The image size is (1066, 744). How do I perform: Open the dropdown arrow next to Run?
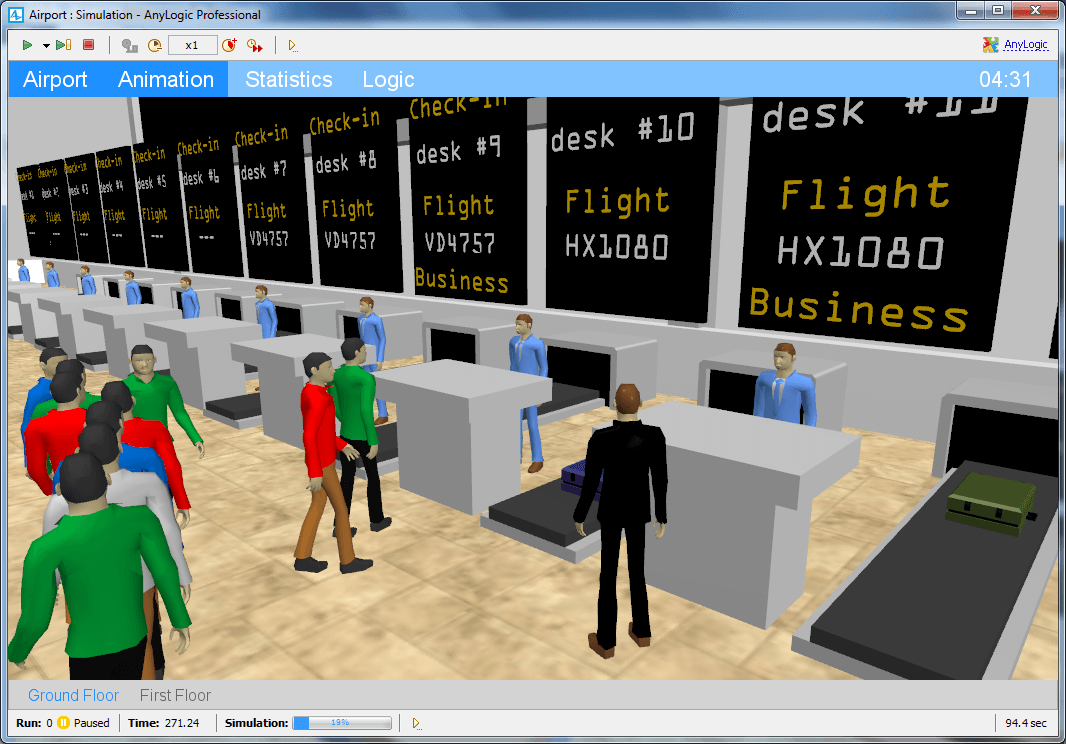pyautogui.click(x=46, y=46)
